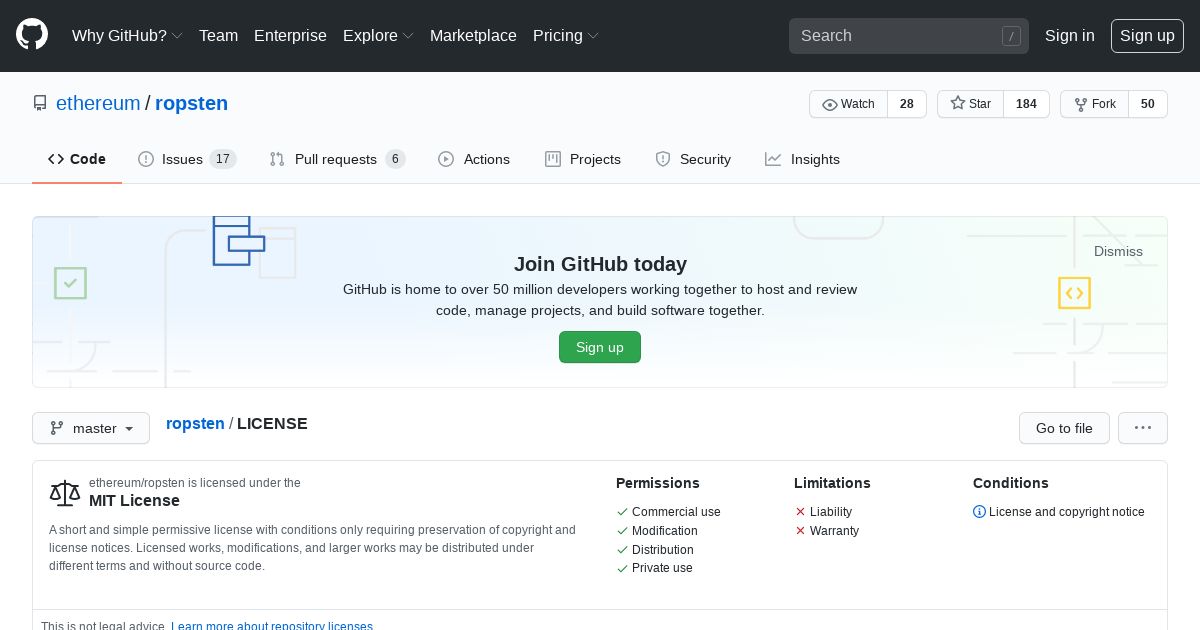Switch to the Issues tab
The width and height of the screenshot is (1200, 630).
pos(187,159)
